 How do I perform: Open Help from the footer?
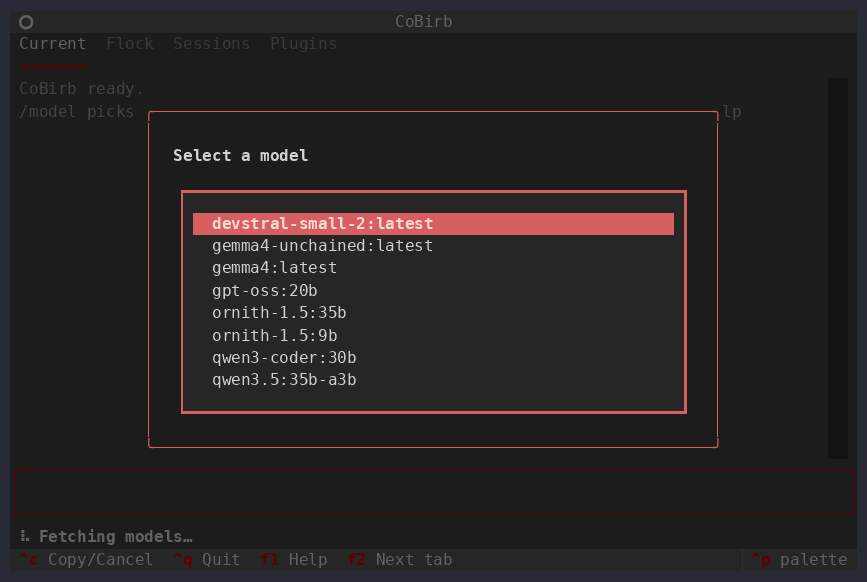point(294,560)
